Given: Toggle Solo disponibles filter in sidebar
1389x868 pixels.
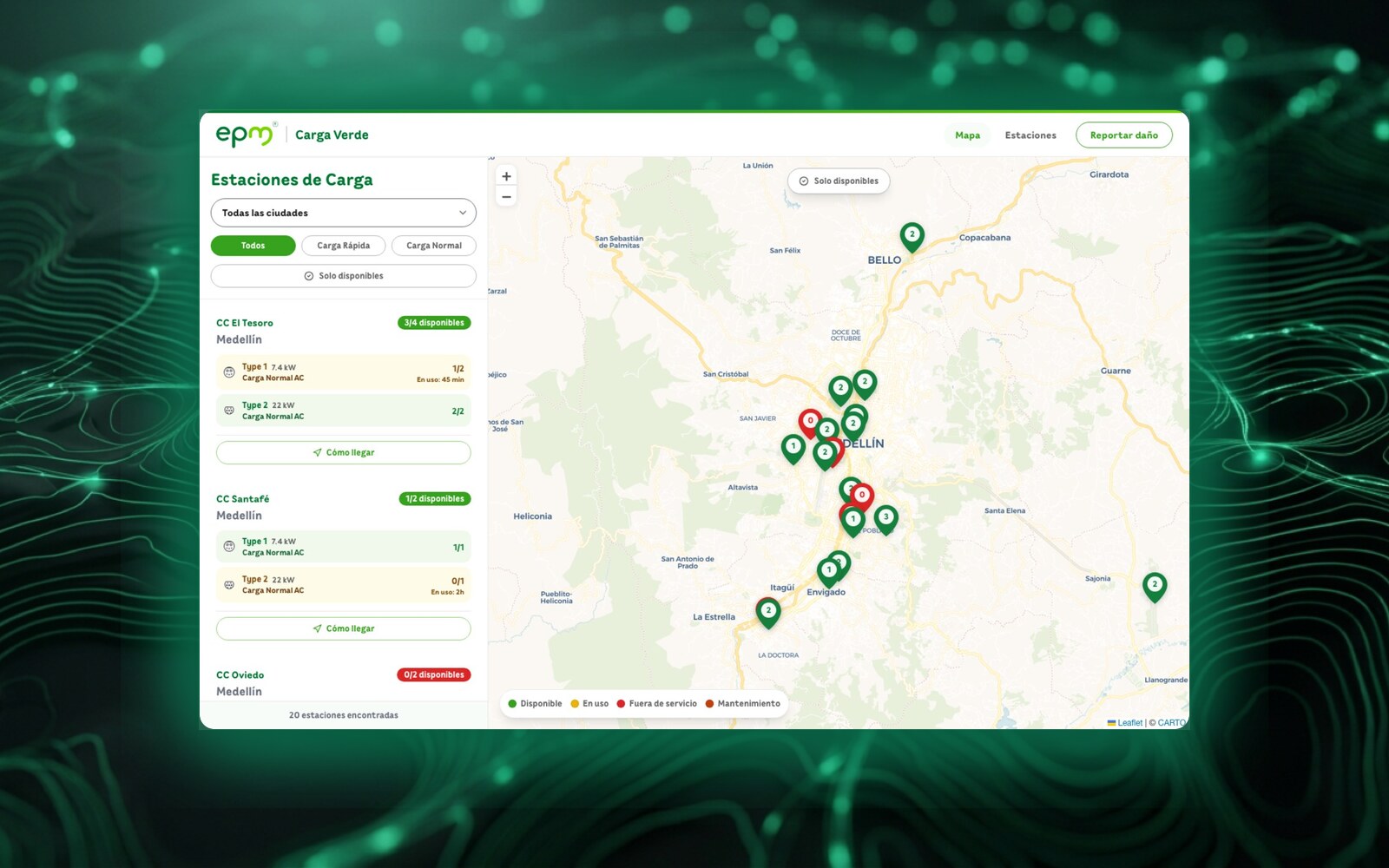Looking at the screenshot, I should pos(344,276).
